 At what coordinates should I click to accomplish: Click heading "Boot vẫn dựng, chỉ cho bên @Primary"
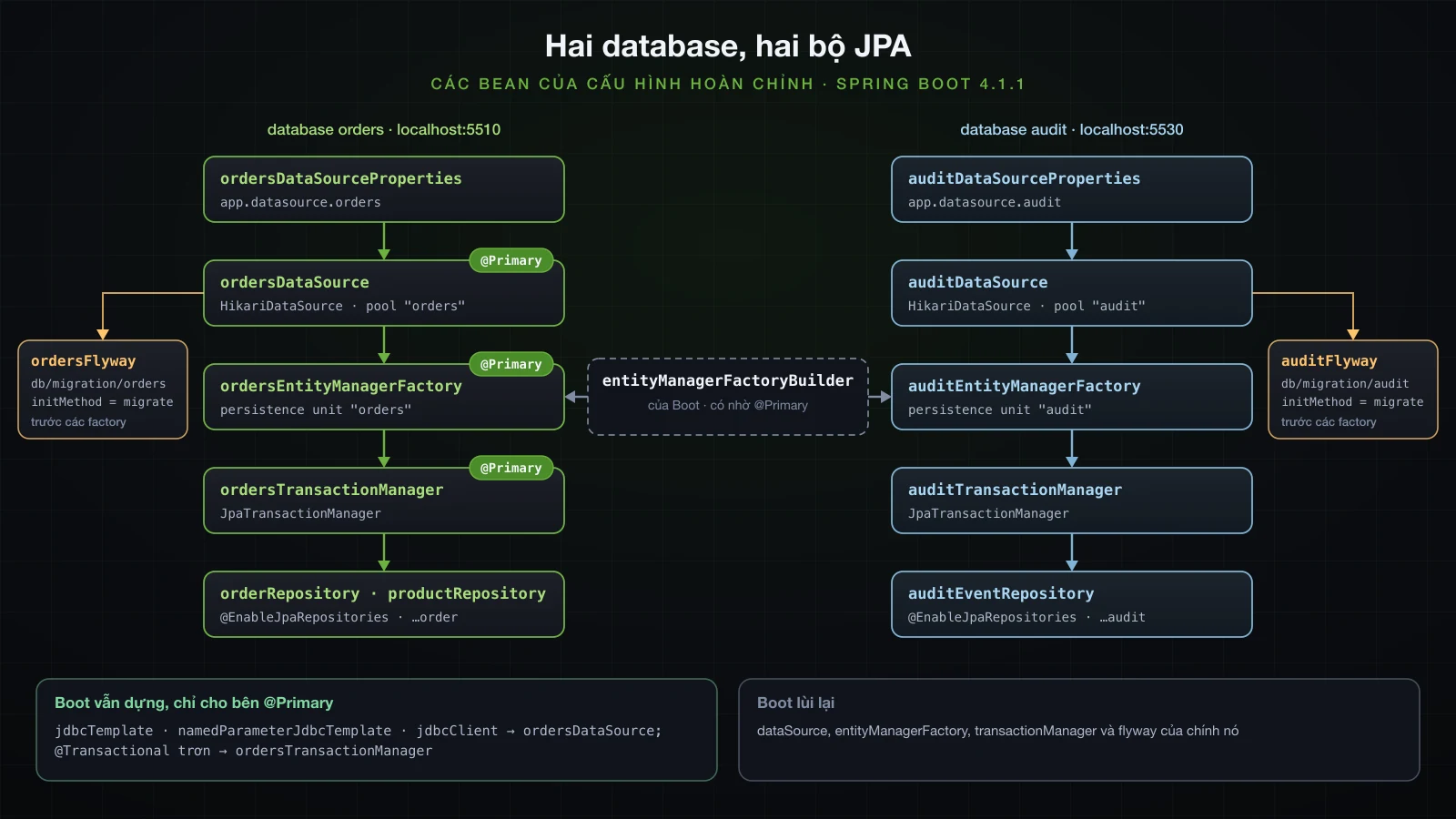click(x=194, y=703)
